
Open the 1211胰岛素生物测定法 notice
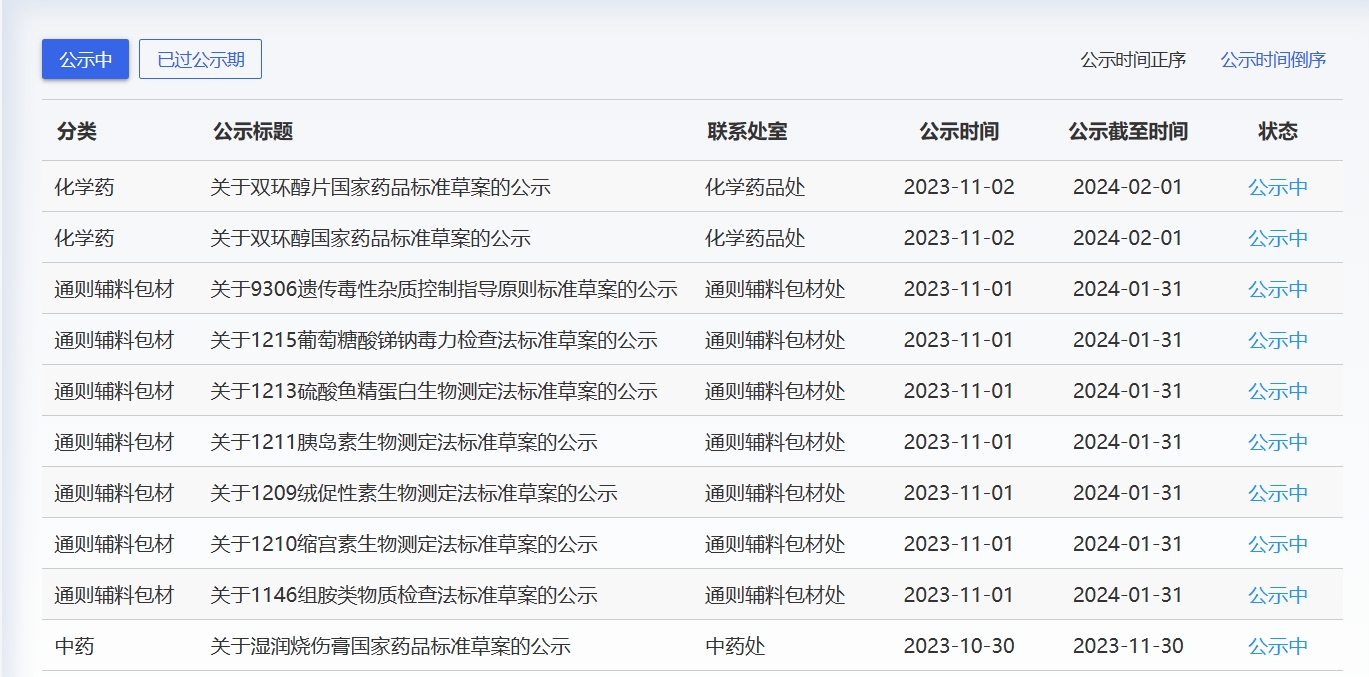pos(403,442)
